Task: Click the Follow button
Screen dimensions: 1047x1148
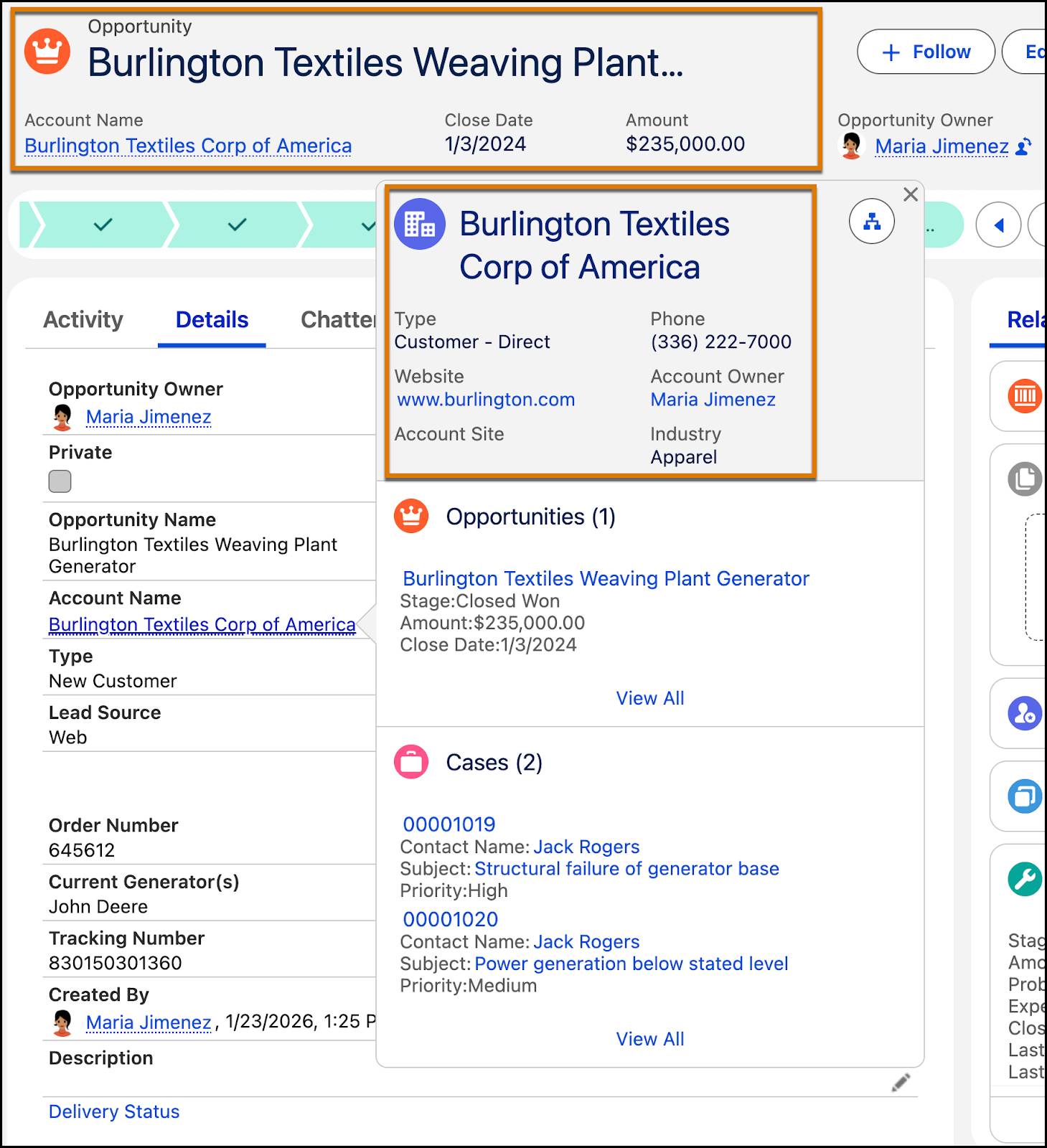Action: (926, 52)
